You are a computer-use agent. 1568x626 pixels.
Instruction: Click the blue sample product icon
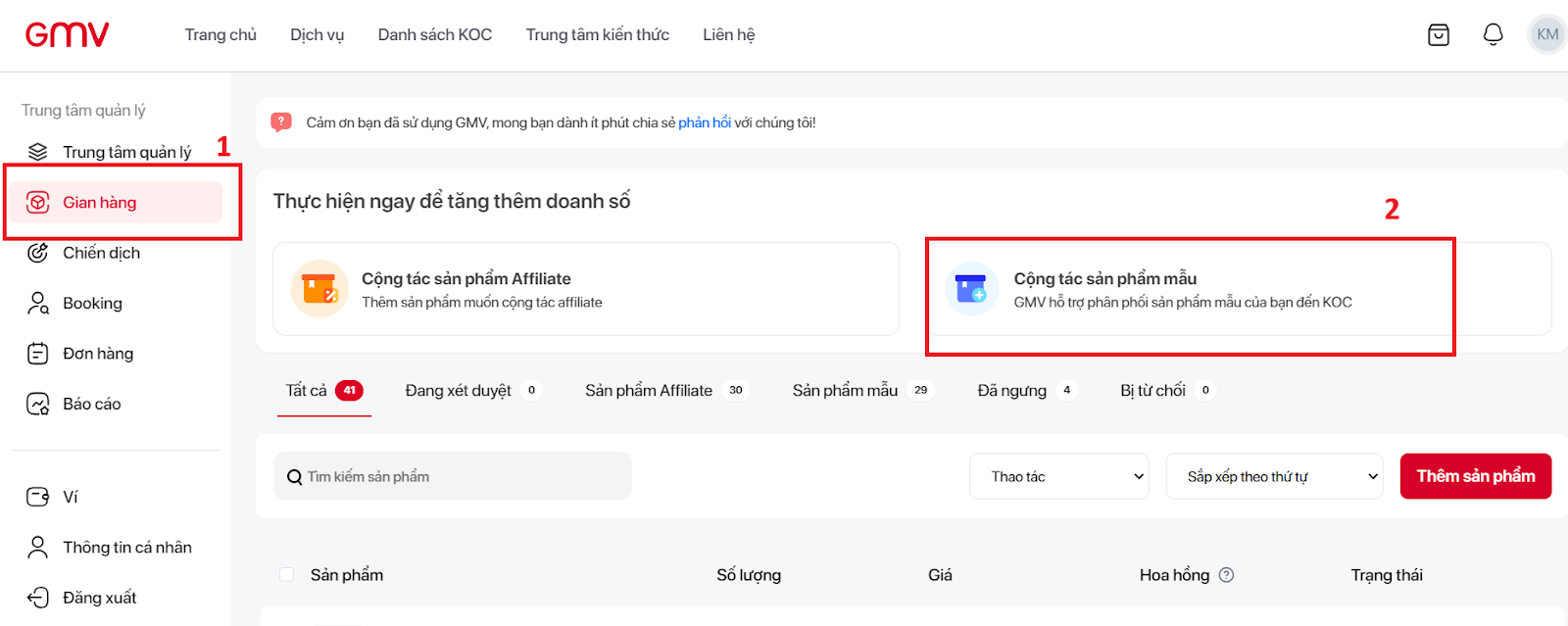(x=971, y=289)
